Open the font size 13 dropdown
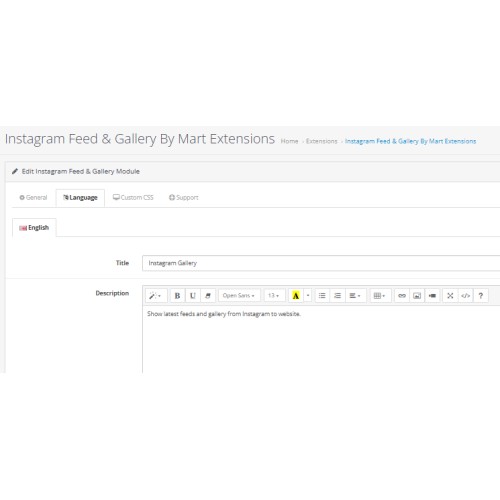The height and width of the screenshot is (500, 500). [x=274, y=296]
